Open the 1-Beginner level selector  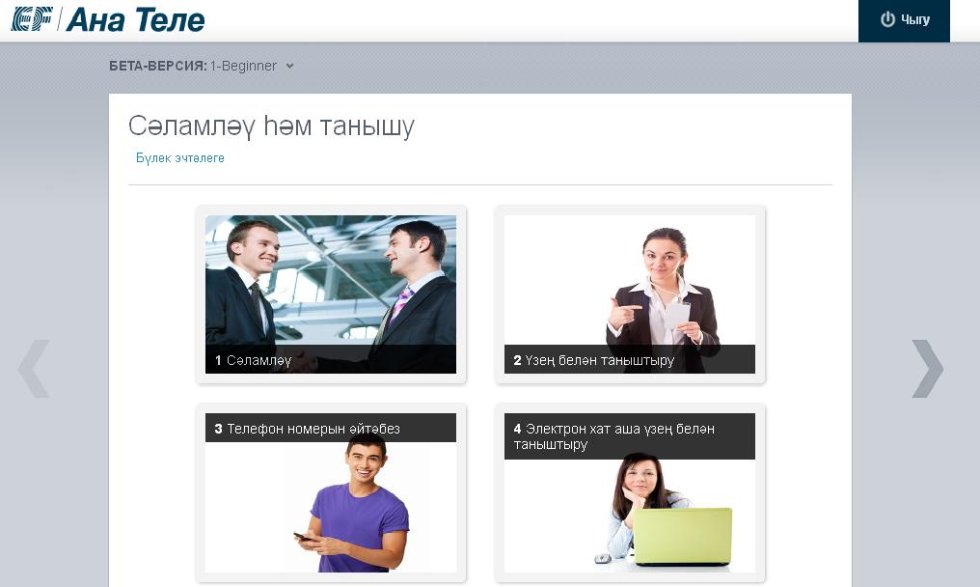tap(243, 66)
